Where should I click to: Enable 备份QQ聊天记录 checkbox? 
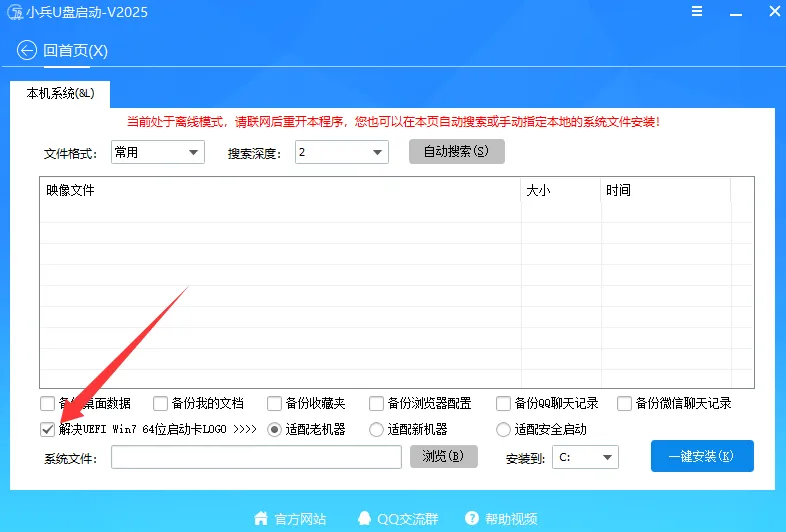[503, 403]
